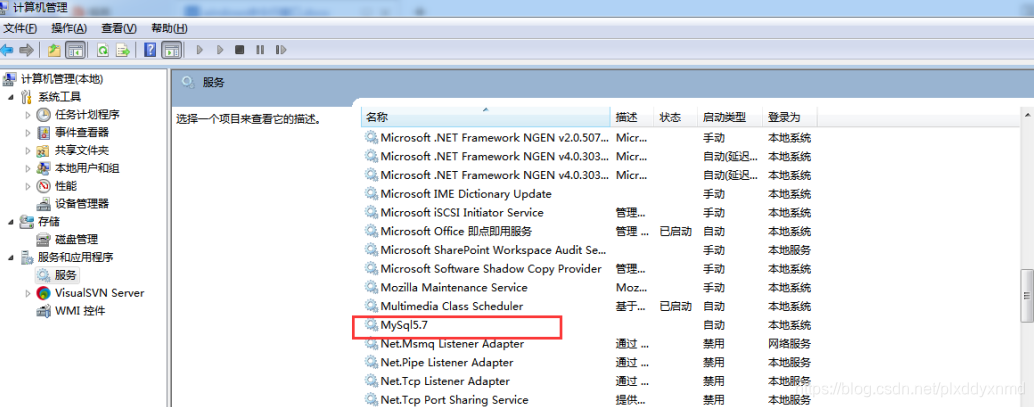Open the 帮助(H) menu
This screenshot has height=407, width=1034.
pyautogui.click(x=169, y=28)
